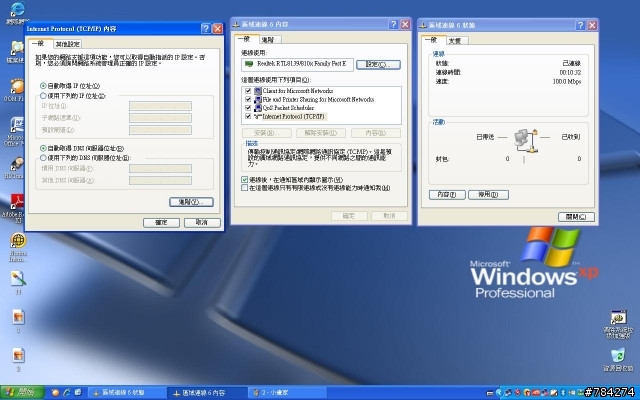Uncheck File and Printer Sharing for Microsoft Networks
Screen dimensions: 640x400
248,99
